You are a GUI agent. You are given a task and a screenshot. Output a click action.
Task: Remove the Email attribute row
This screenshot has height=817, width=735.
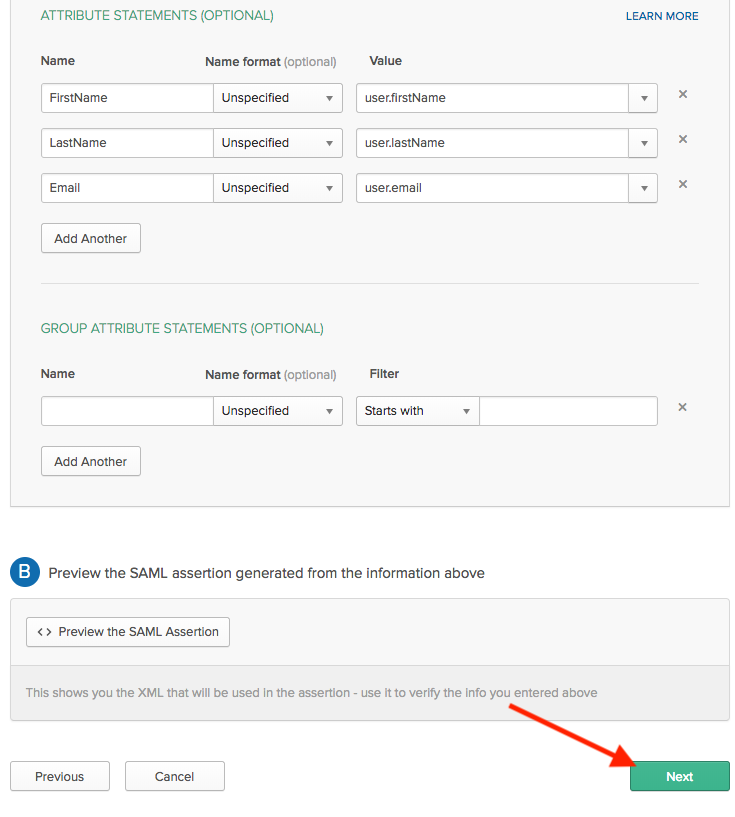pyautogui.click(x=682, y=184)
